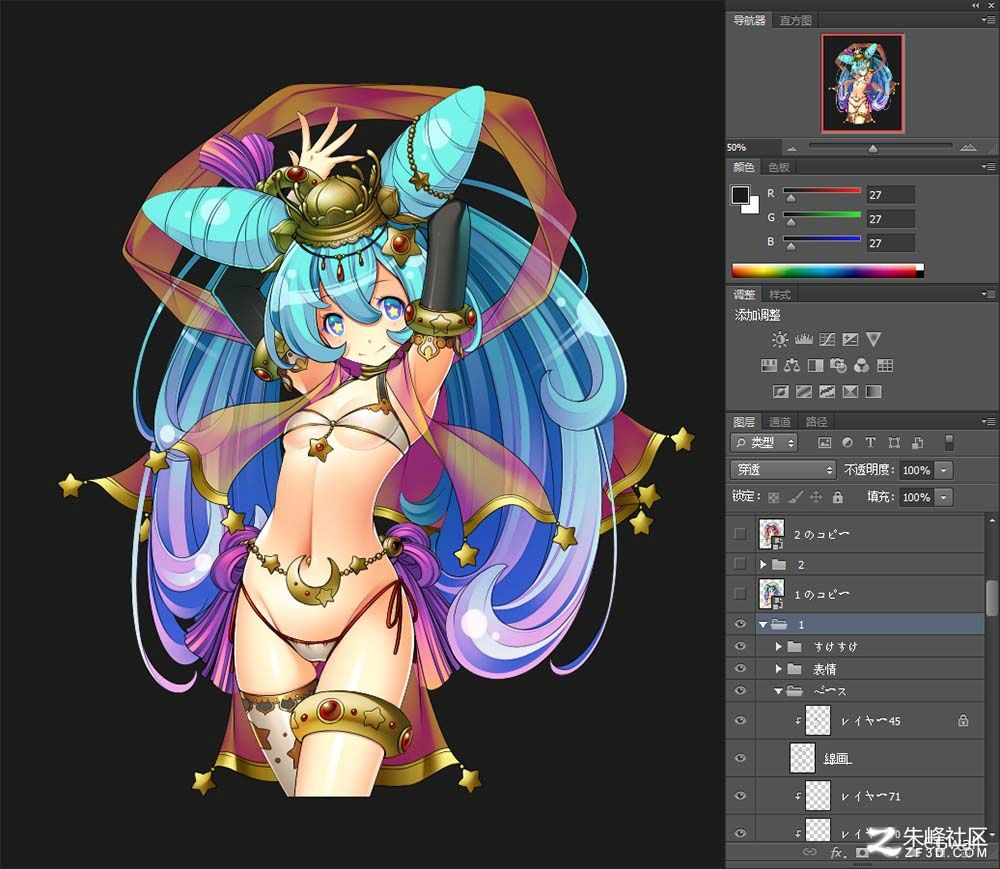Switch to the 样式 (Styles) tab
The width and height of the screenshot is (1000, 869).
(779, 295)
